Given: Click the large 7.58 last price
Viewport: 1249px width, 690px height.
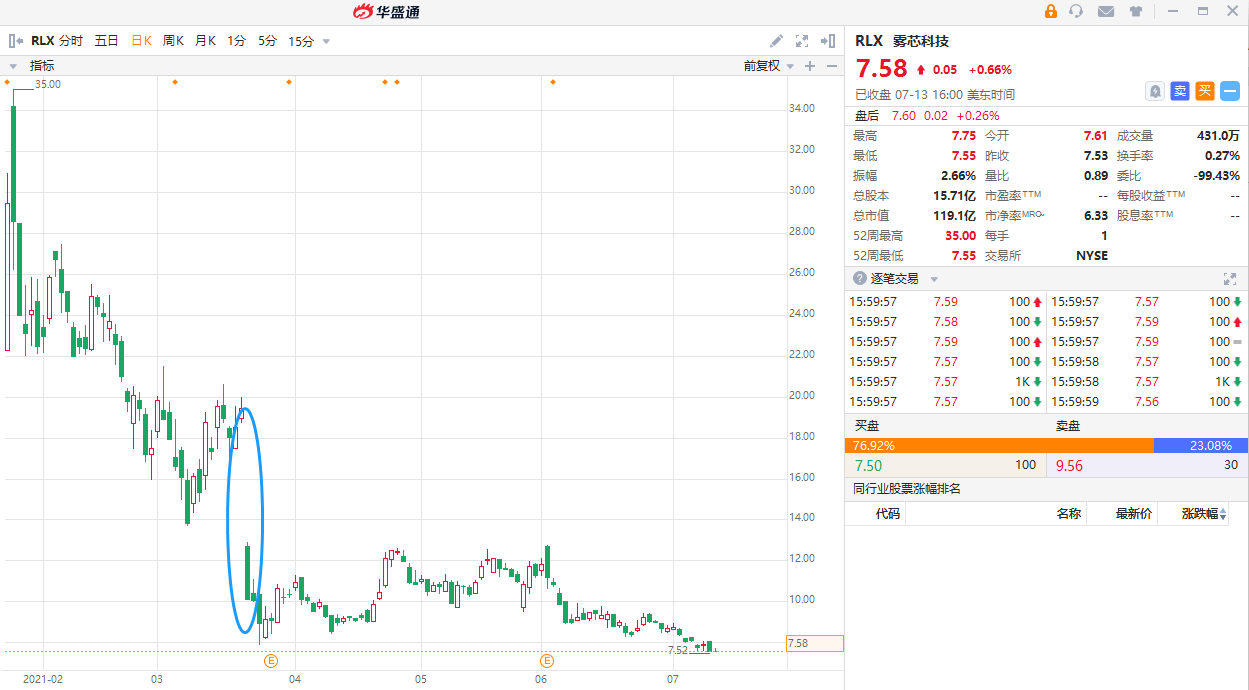Looking at the screenshot, I should click(x=881, y=68).
